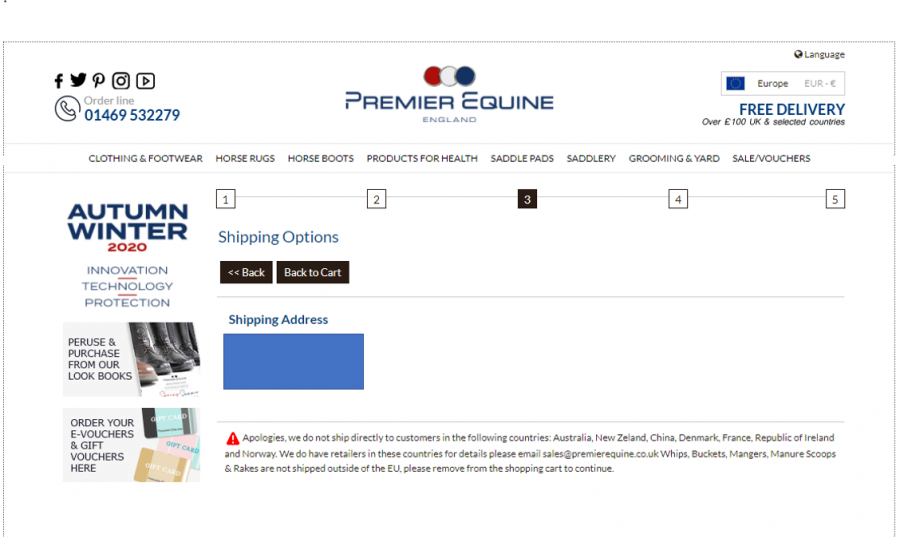This screenshot has height=538, width=900.
Task: Open Saddle Pads menu
Action: [x=522, y=158]
